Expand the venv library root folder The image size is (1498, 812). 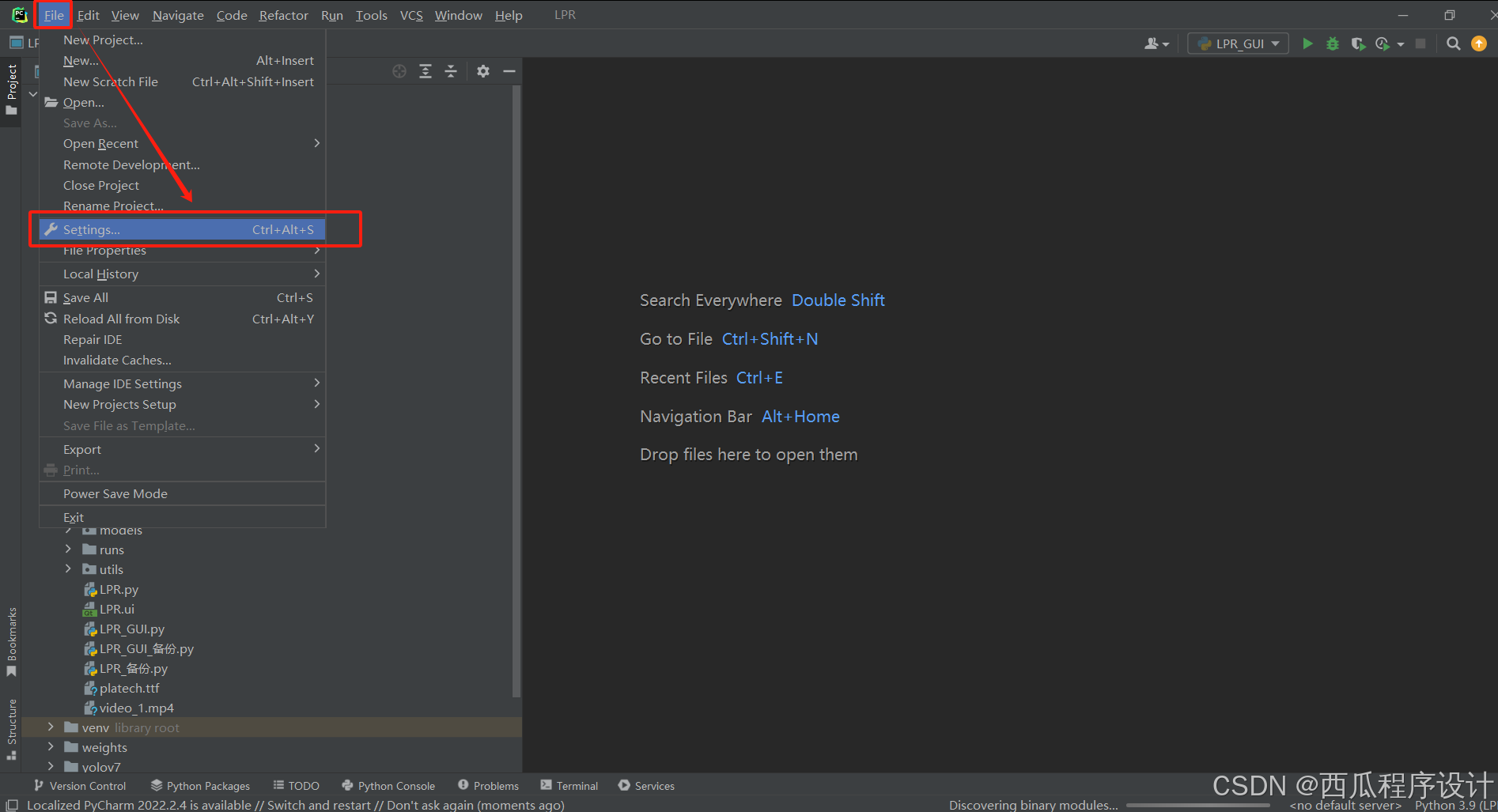(x=51, y=727)
